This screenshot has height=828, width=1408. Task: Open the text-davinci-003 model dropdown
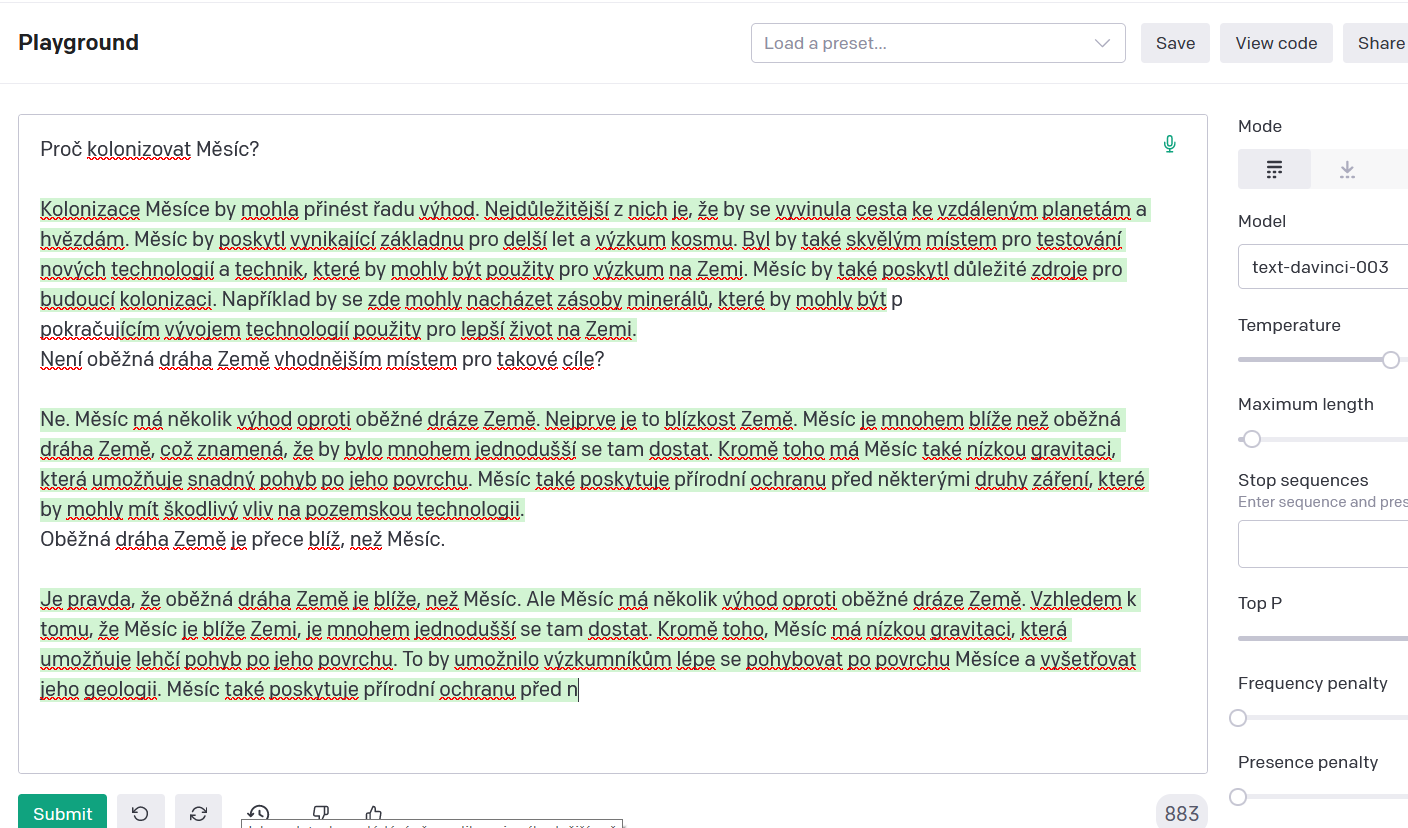point(1322,267)
